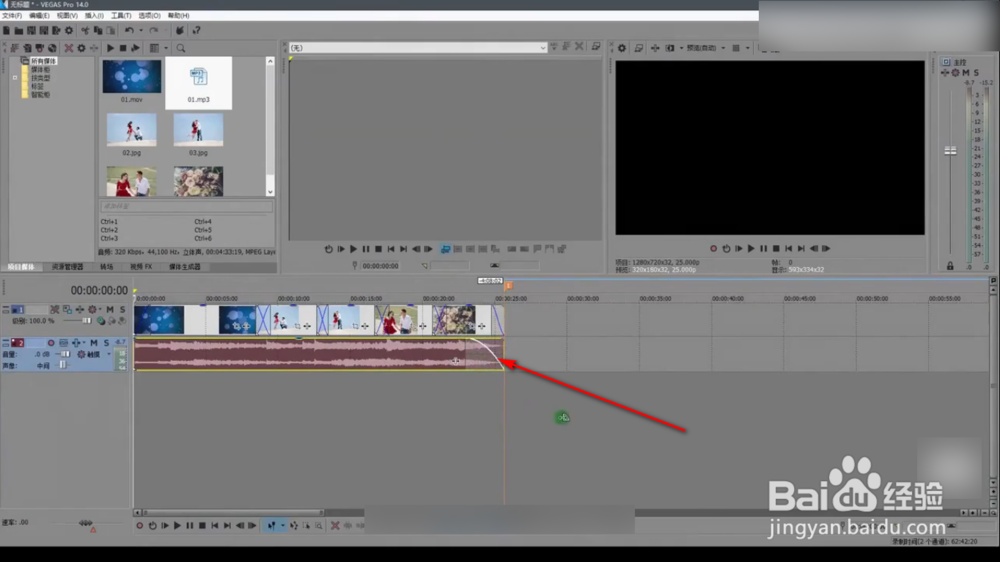Switch to the 媒体生成器 tab

(185, 267)
